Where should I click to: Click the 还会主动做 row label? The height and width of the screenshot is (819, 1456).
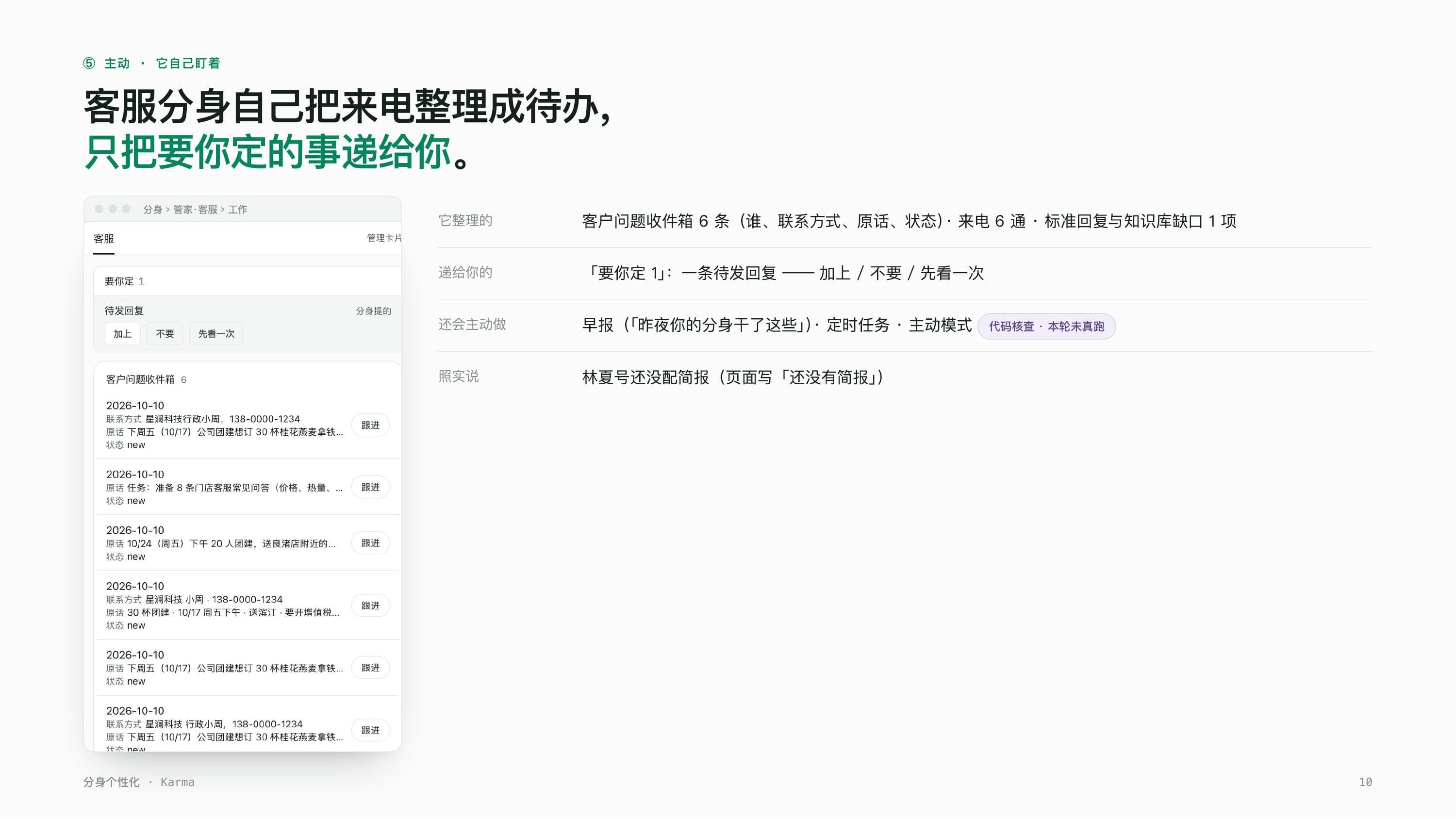click(472, 325)
